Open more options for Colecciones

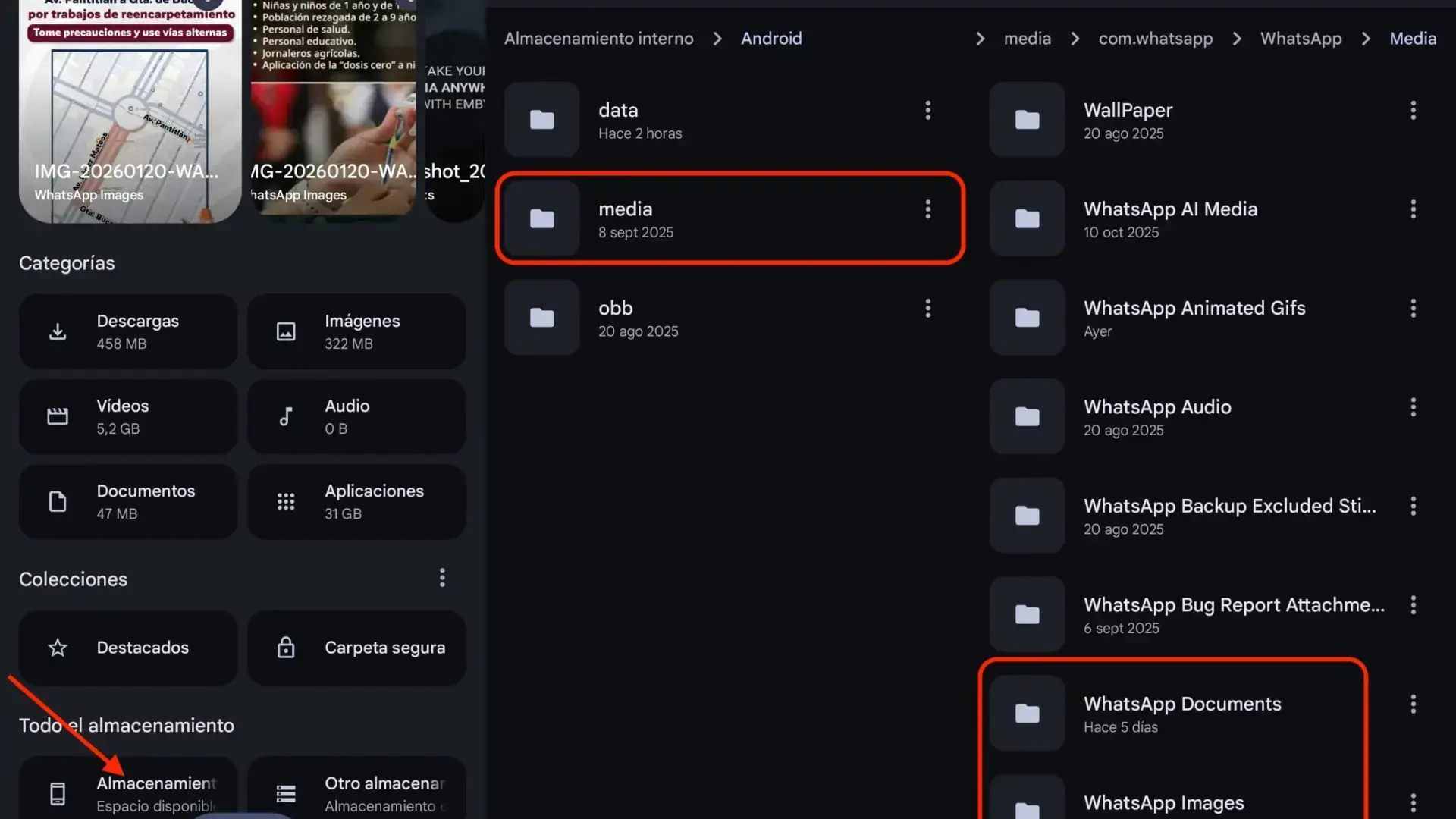(x=442, y=579)
